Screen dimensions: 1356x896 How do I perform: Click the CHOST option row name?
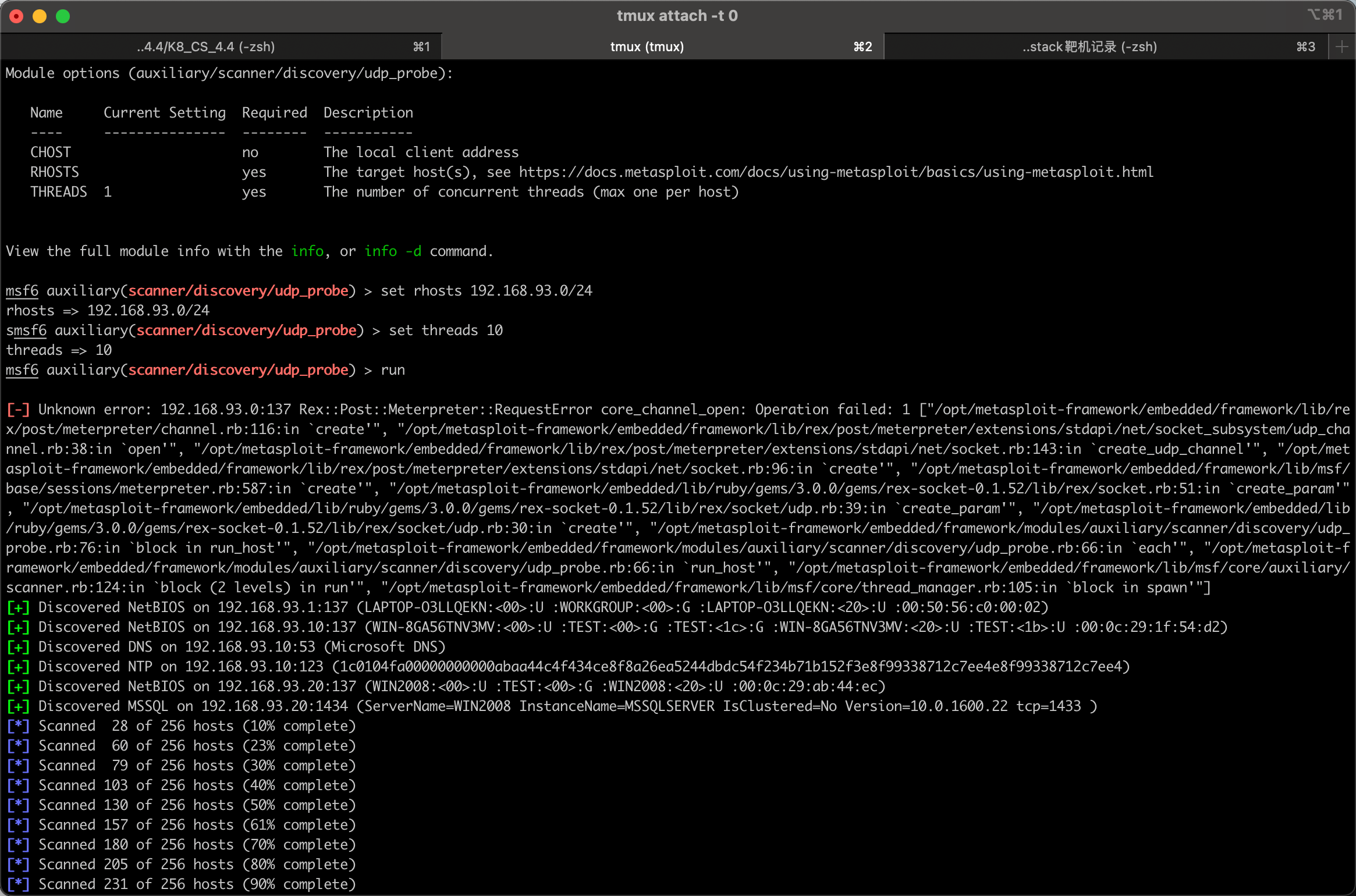coord(51,152)
